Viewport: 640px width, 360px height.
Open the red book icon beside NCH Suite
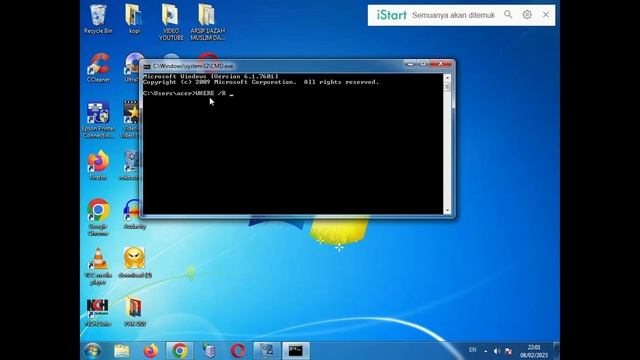135,312
